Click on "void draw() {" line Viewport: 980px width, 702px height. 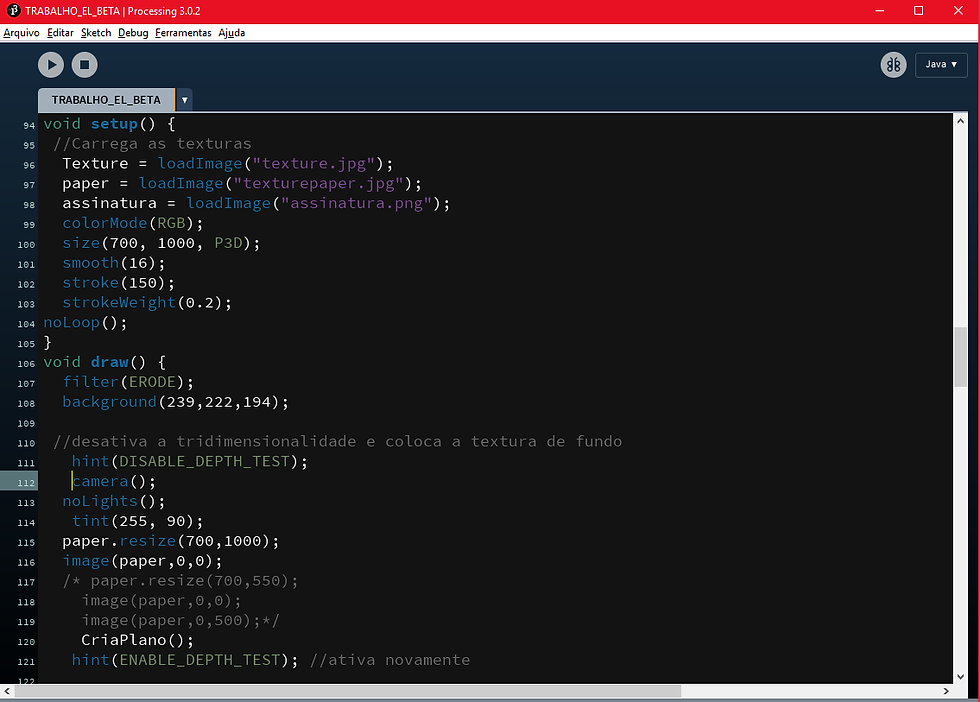point(104,363)
